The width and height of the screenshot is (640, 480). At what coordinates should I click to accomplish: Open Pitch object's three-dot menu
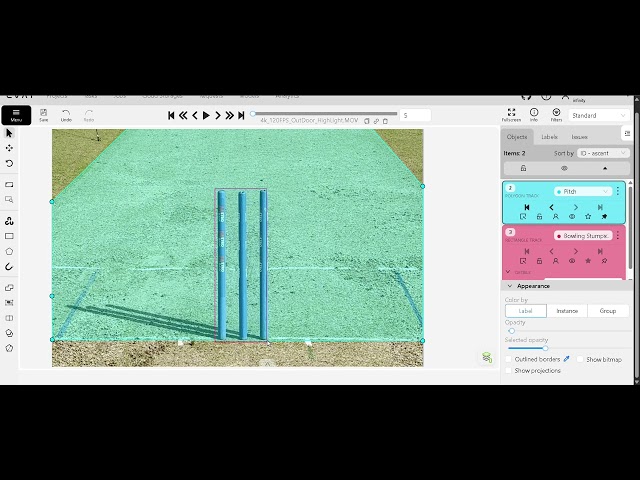(x=618, y=191)
